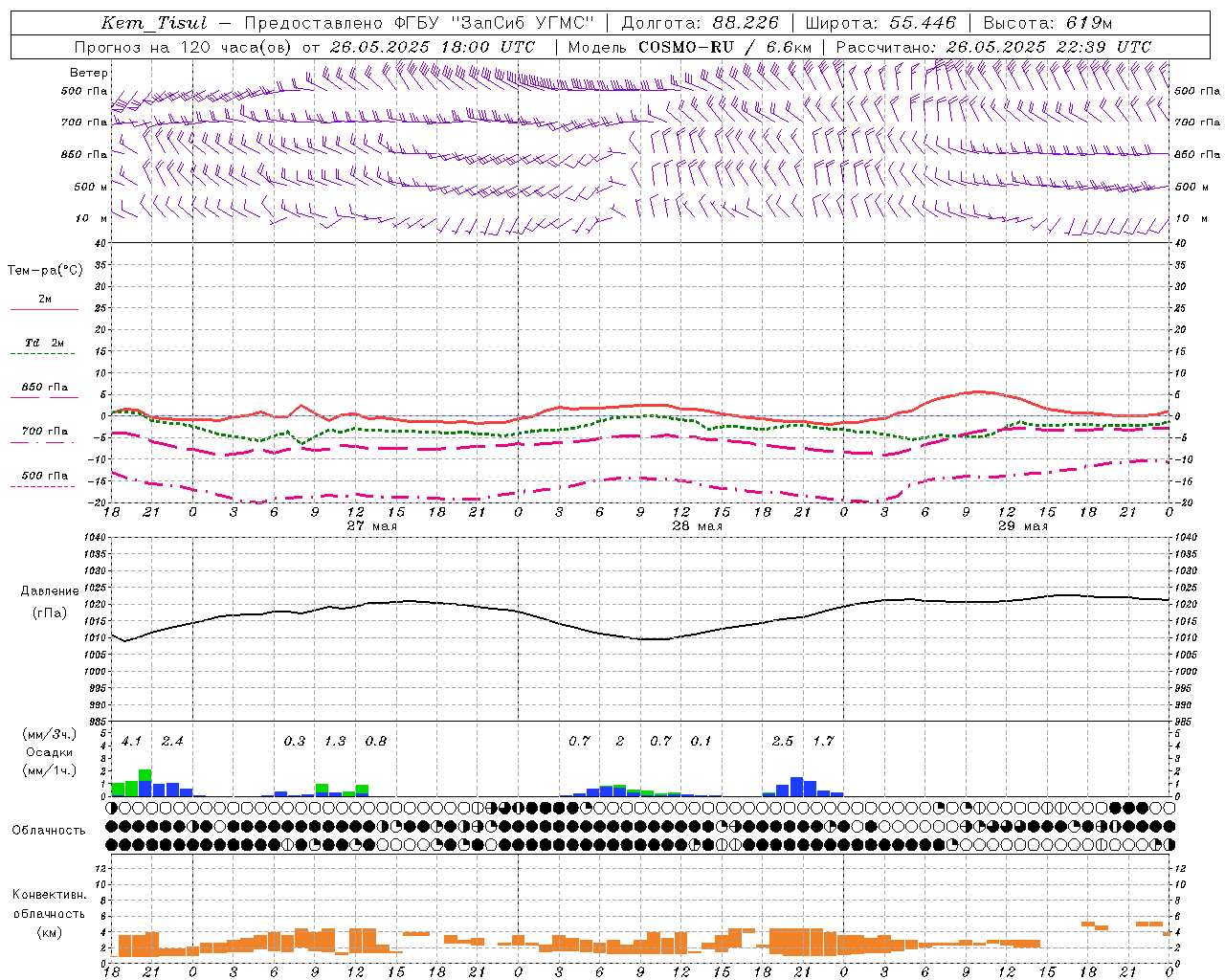The width and height of the screenshot is (1225, 980).
Task: Click the dashed line sample under Td 2м
Action: coord(43,353)
